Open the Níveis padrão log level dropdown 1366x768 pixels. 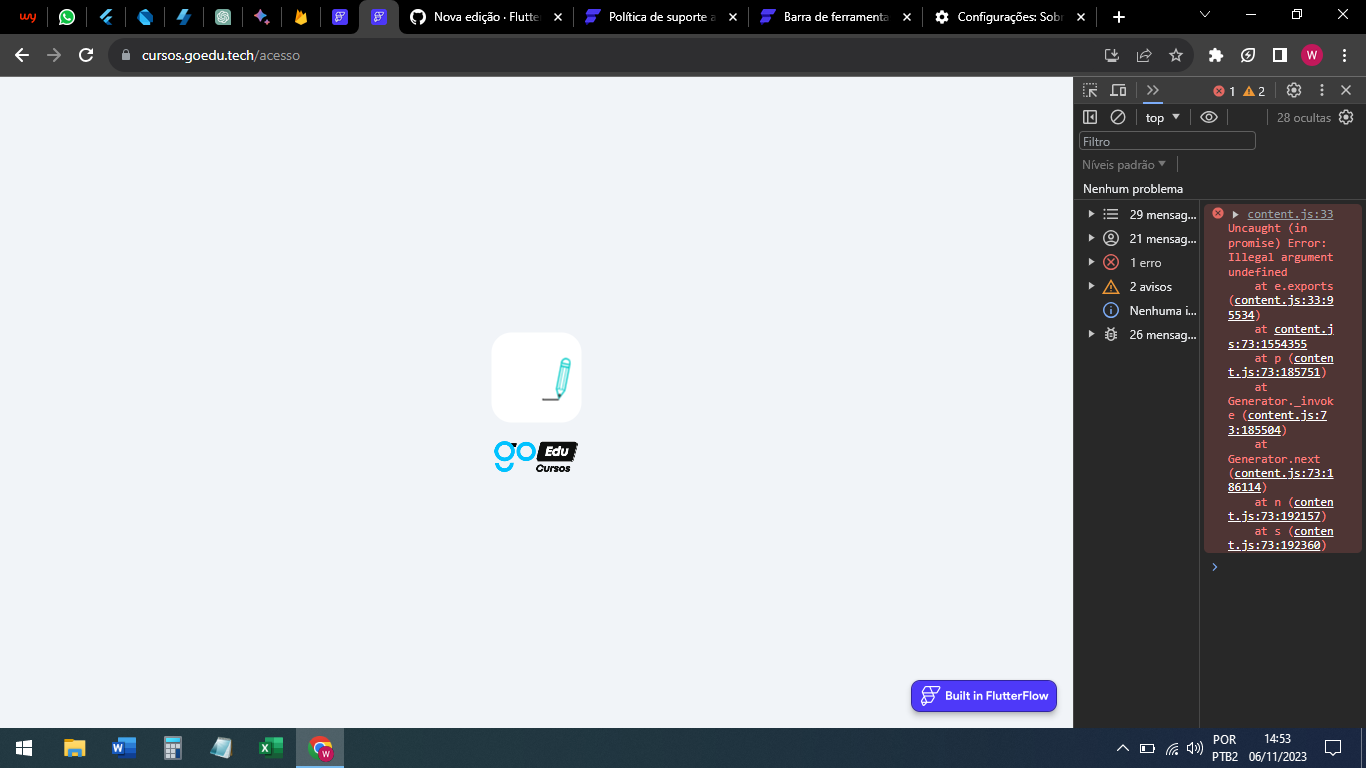(1120, 164)
